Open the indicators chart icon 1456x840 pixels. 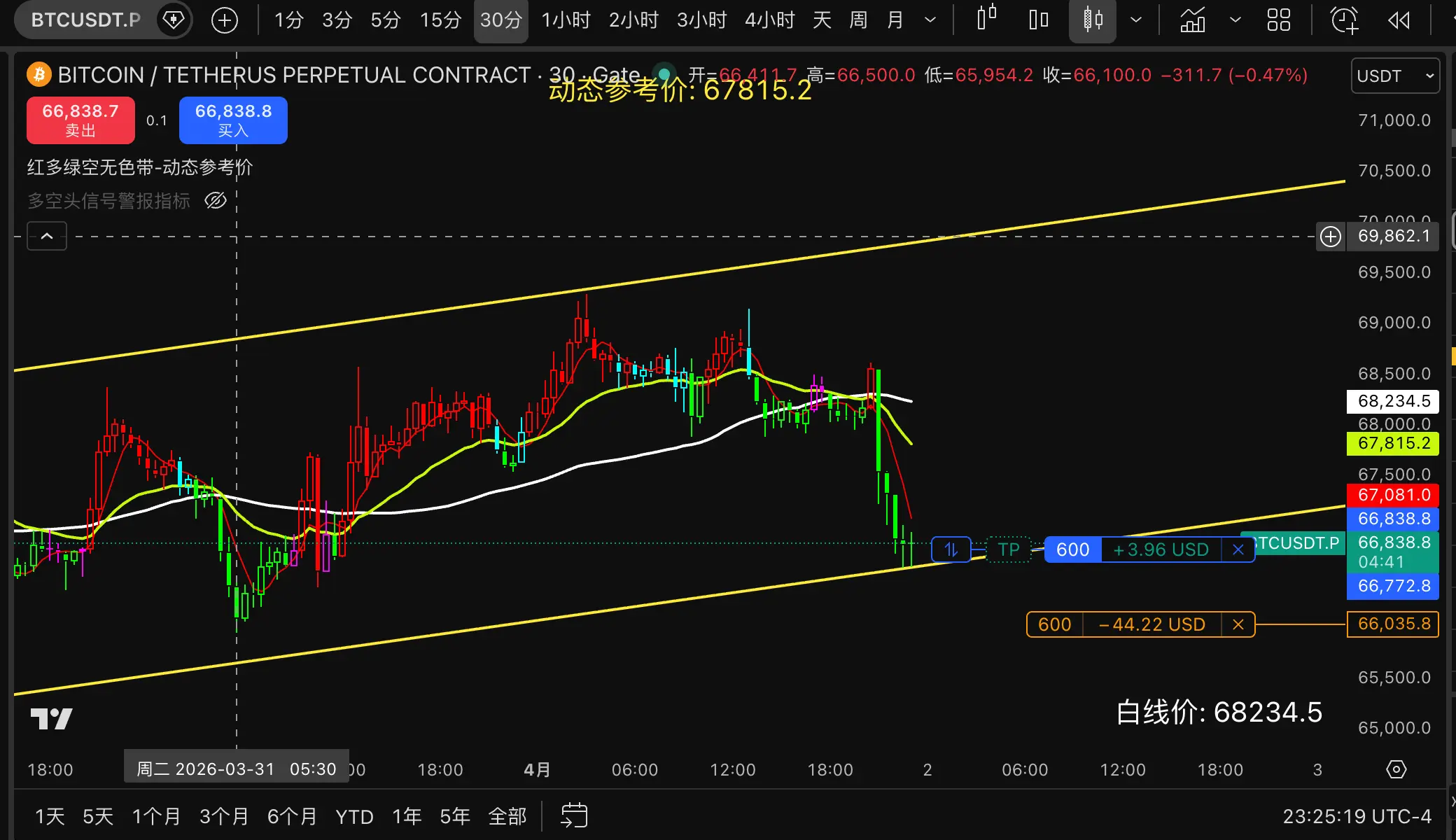pos(1193,20)
